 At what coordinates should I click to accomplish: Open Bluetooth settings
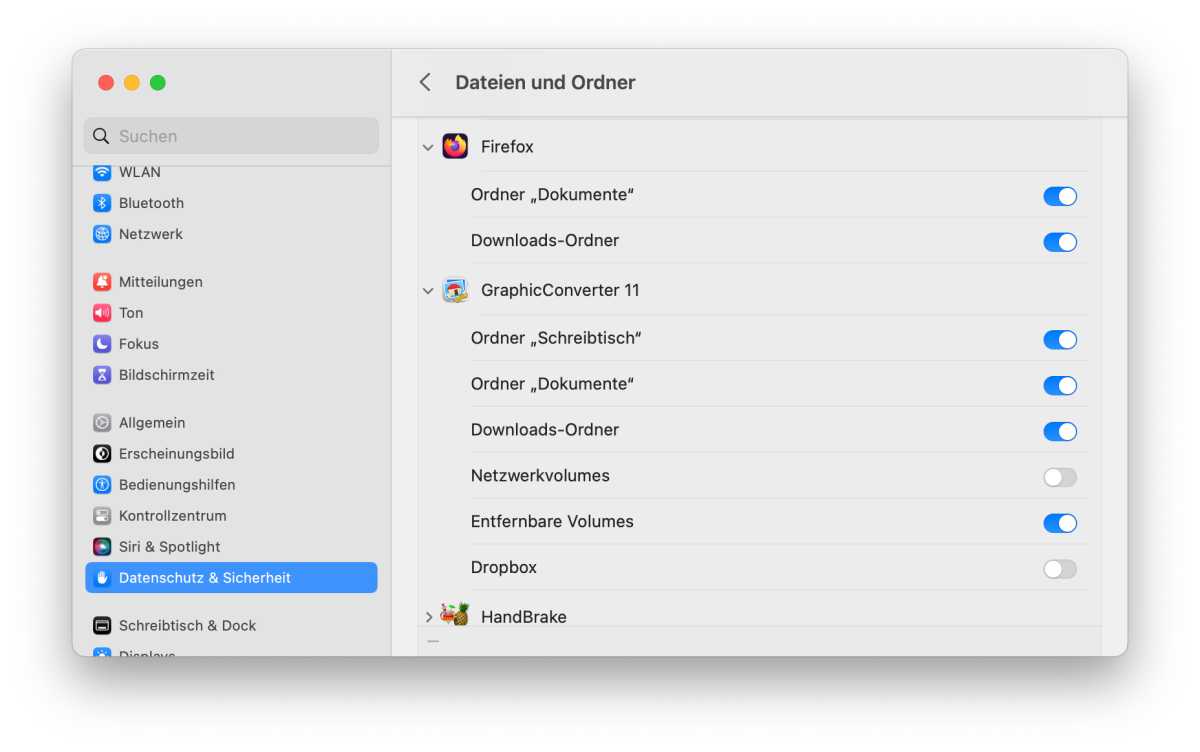pyautogui.click(x=231, y=203)
